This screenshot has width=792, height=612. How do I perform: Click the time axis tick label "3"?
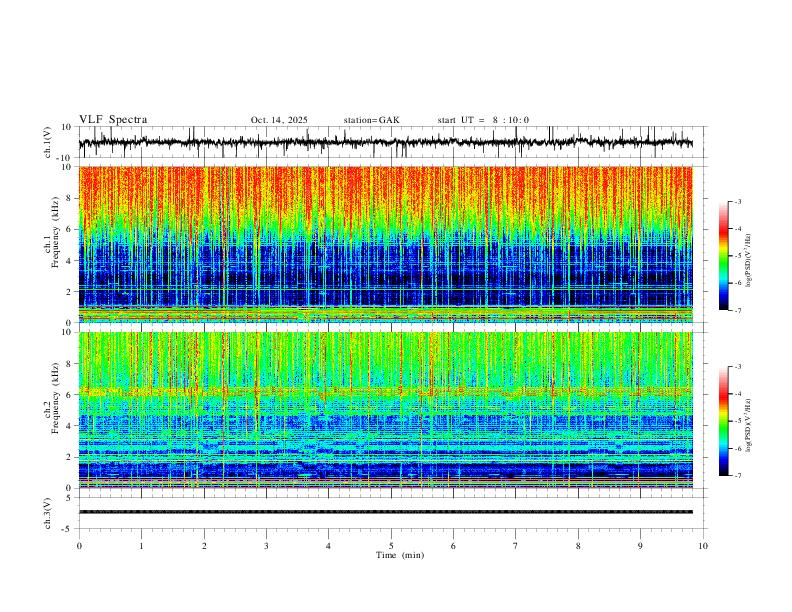[x=266, y=546]
